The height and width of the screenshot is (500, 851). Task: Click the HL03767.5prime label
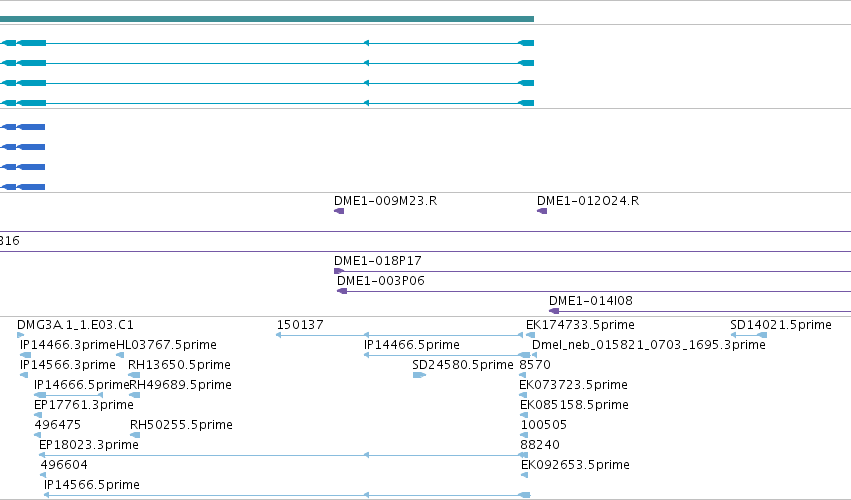(x=166, y=345)
